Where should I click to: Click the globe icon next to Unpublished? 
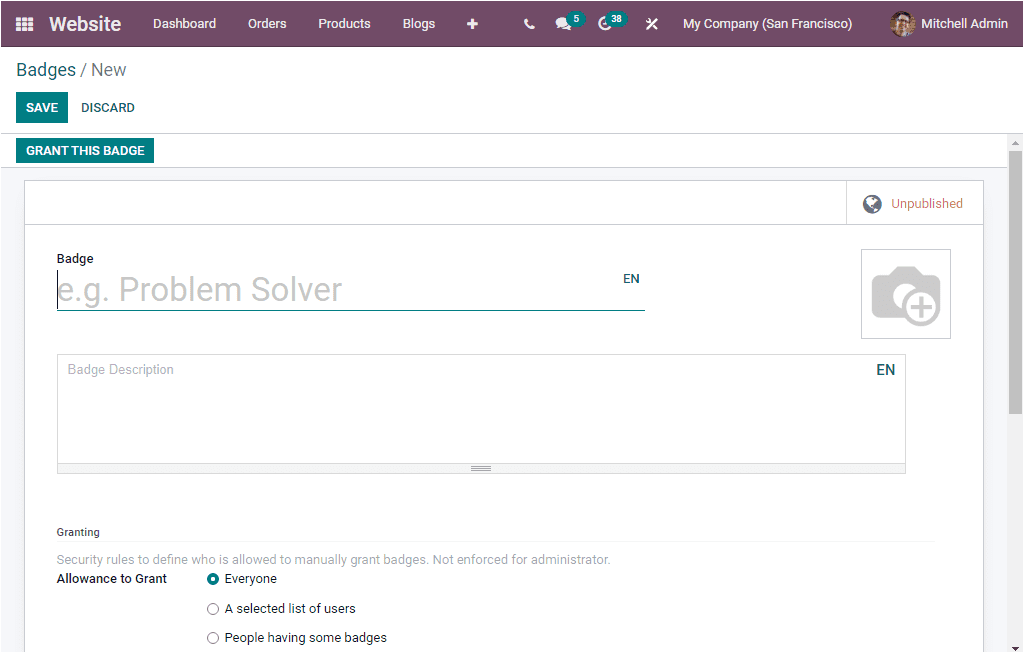pyautogui.click(x=872, y=202)
